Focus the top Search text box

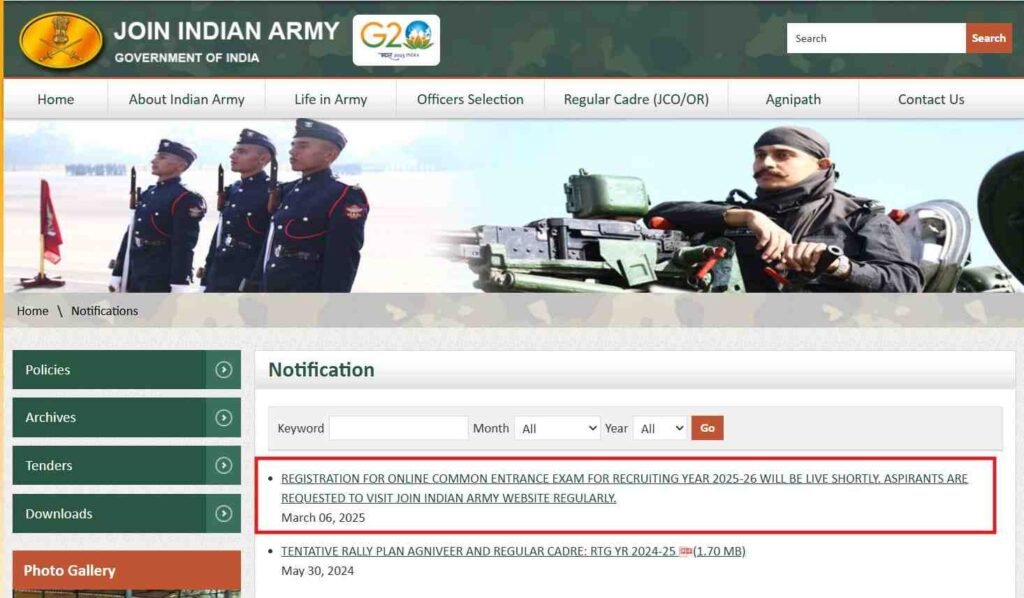coord(876,38)
